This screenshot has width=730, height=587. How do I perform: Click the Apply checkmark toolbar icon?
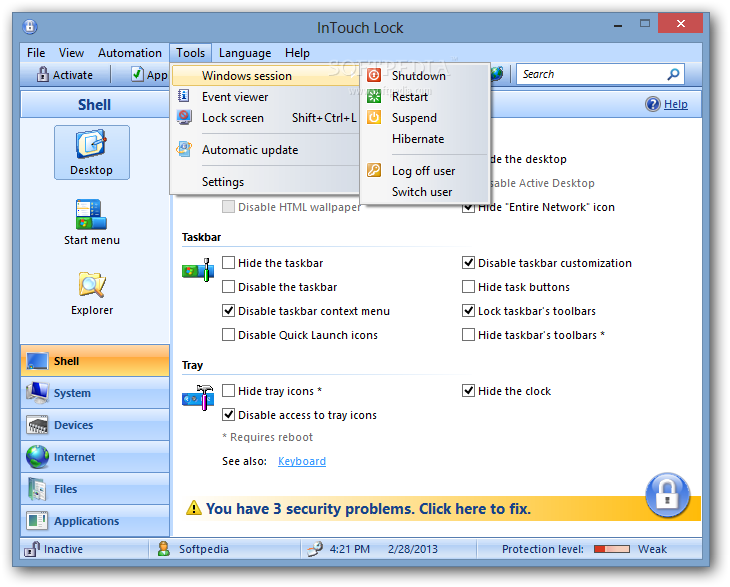(137, 74)
